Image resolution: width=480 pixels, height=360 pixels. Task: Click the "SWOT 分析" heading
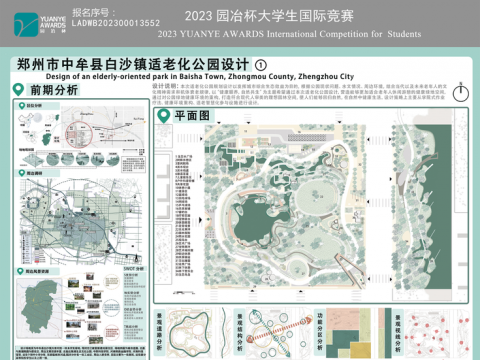(133, 269)
